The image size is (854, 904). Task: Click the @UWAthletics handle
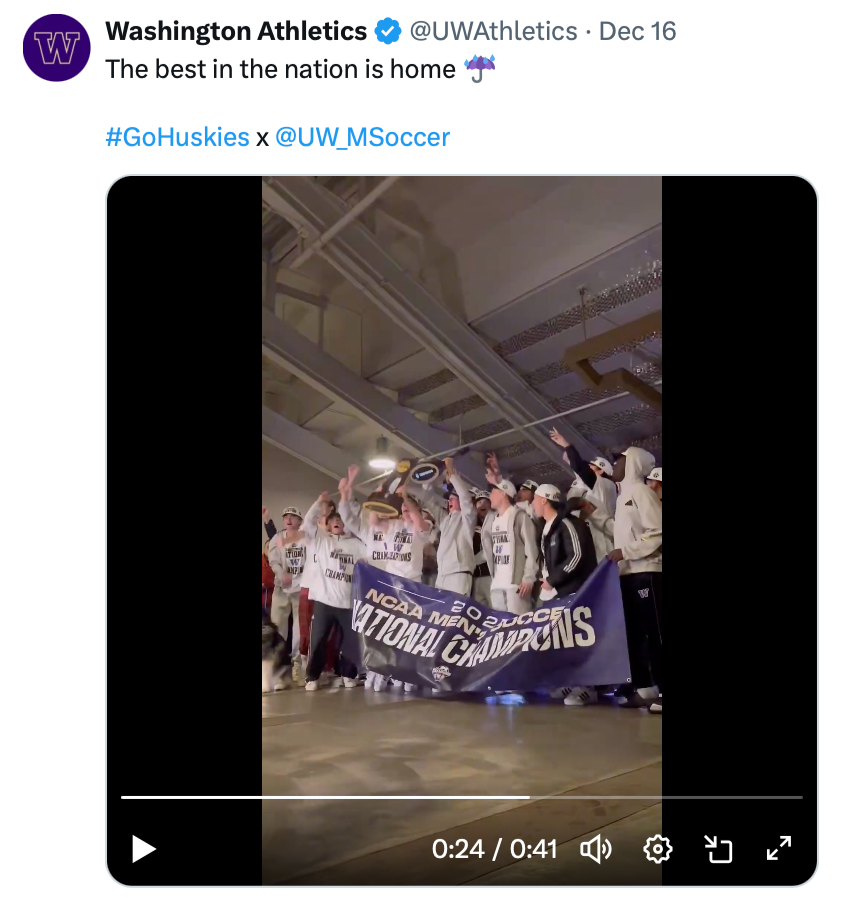coord(493,32)
